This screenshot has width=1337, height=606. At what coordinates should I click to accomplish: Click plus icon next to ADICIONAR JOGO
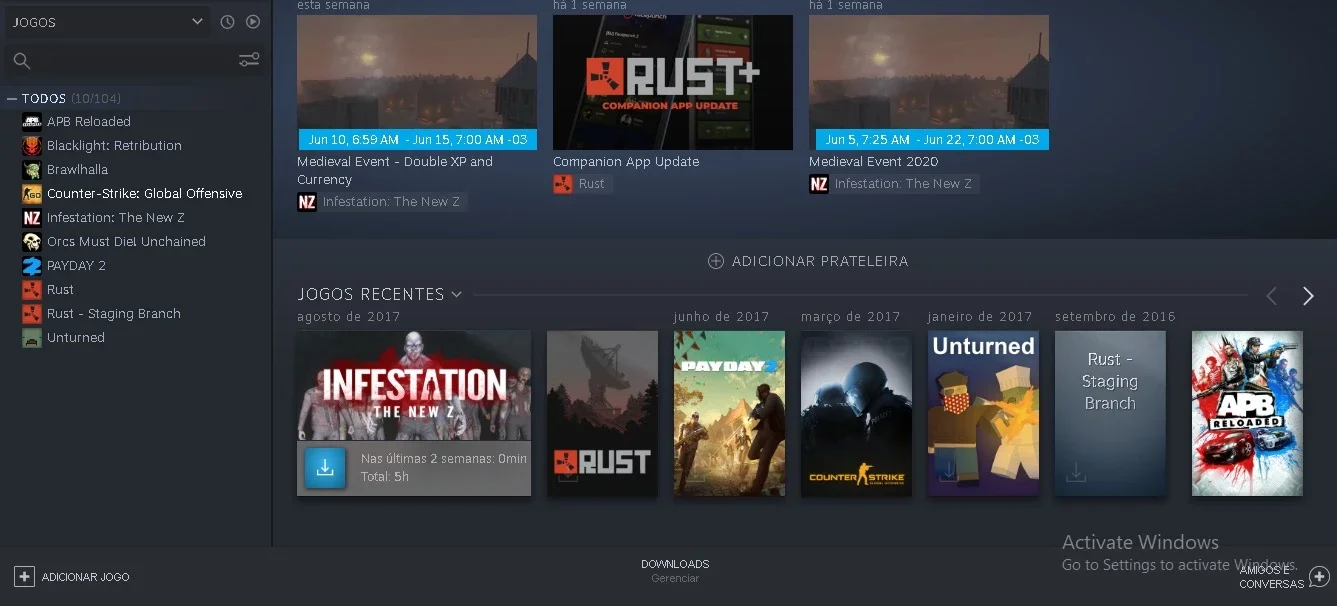pos(24,577)
